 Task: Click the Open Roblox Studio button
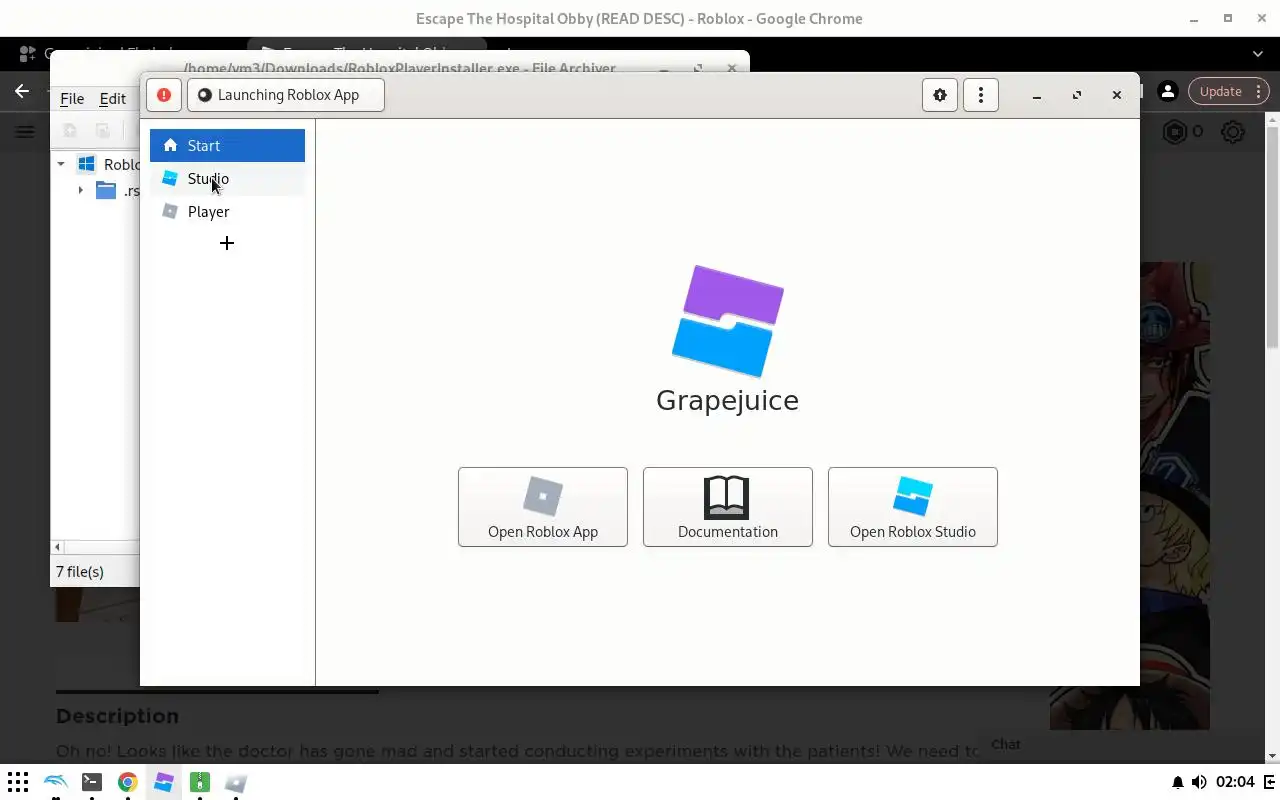tap(913, 507)
